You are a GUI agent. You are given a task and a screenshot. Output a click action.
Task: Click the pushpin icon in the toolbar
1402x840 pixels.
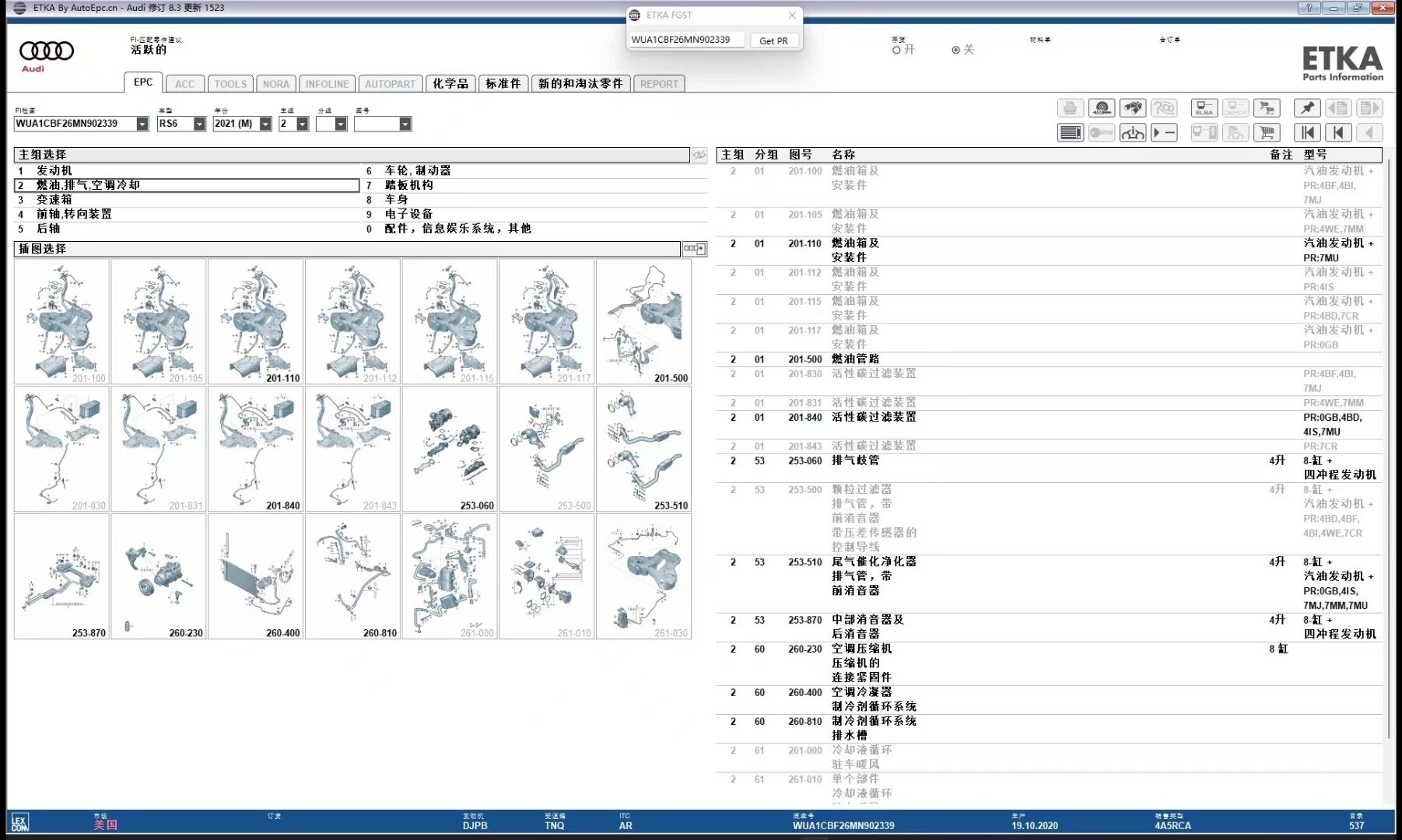pos(1307,108)
